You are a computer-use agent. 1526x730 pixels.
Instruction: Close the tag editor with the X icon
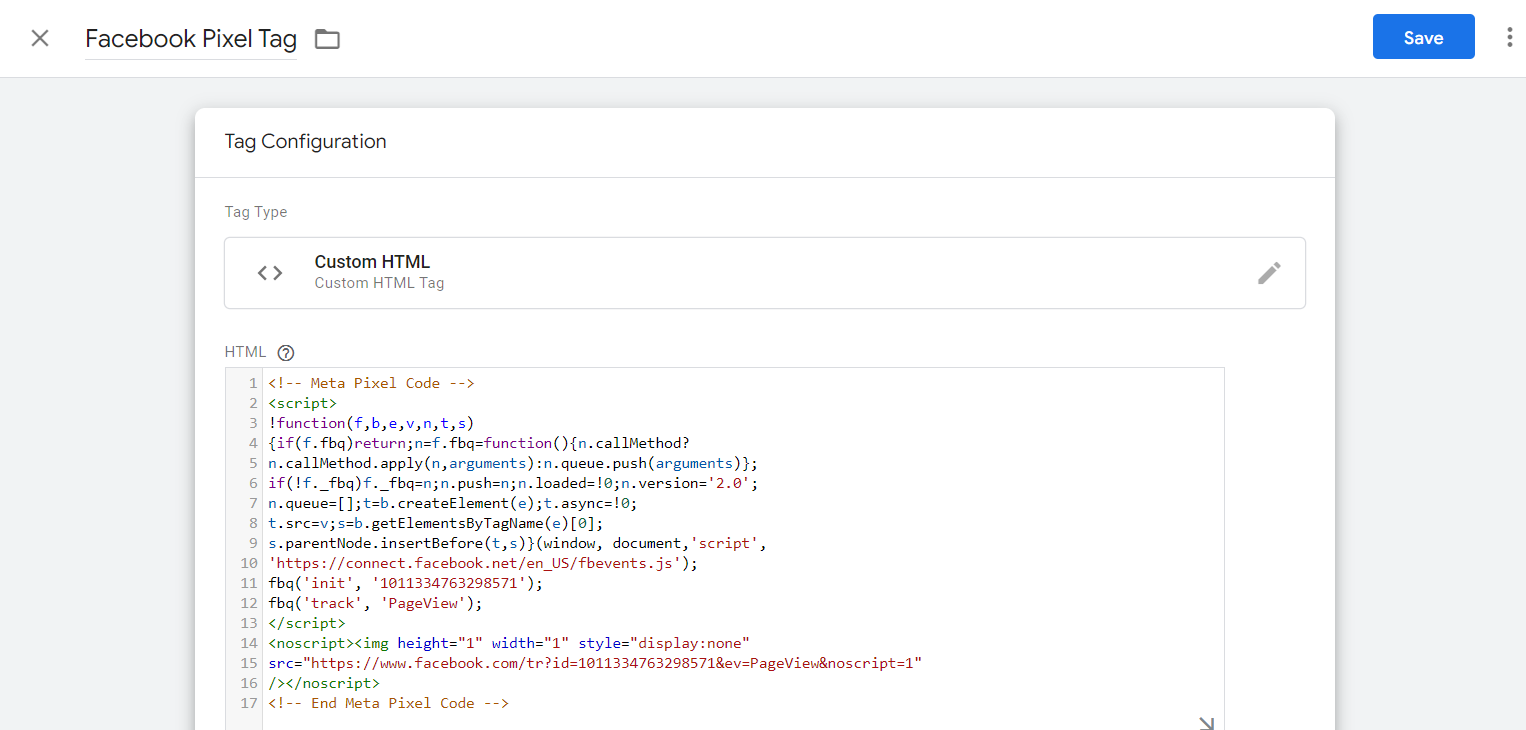point(40,38)
